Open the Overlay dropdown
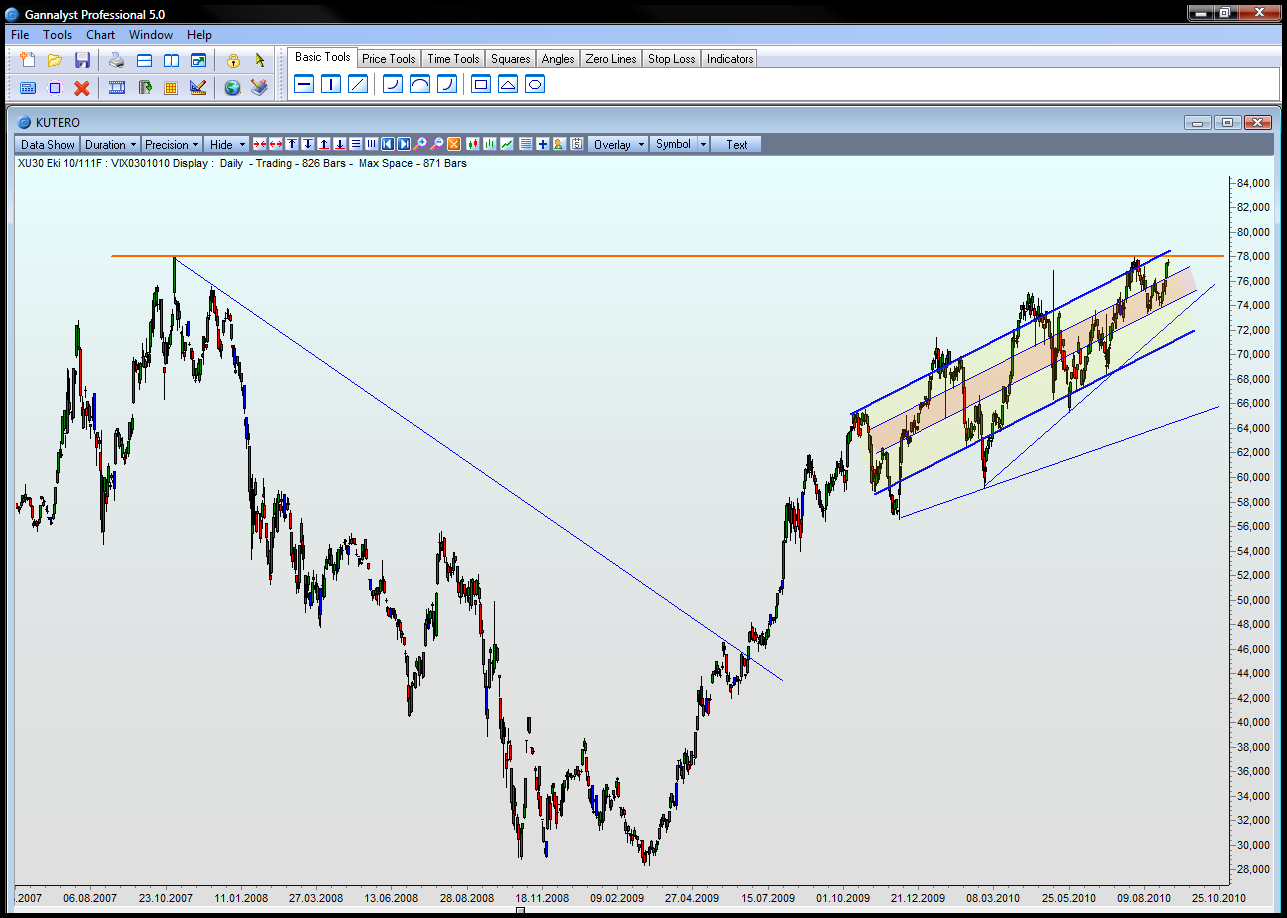This screenshot has height=918, width=1287. click(x=617, y=144)
